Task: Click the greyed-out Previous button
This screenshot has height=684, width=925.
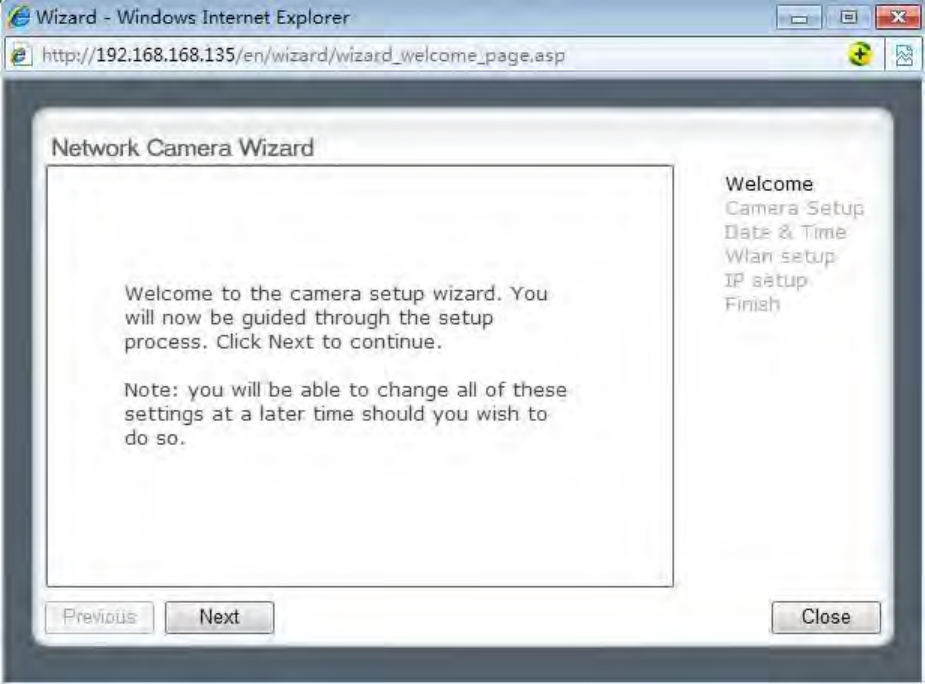Action: point(100,617)
